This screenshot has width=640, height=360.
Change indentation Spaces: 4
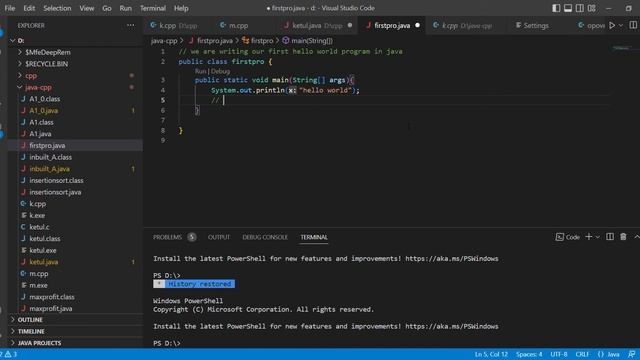[529, 354]
